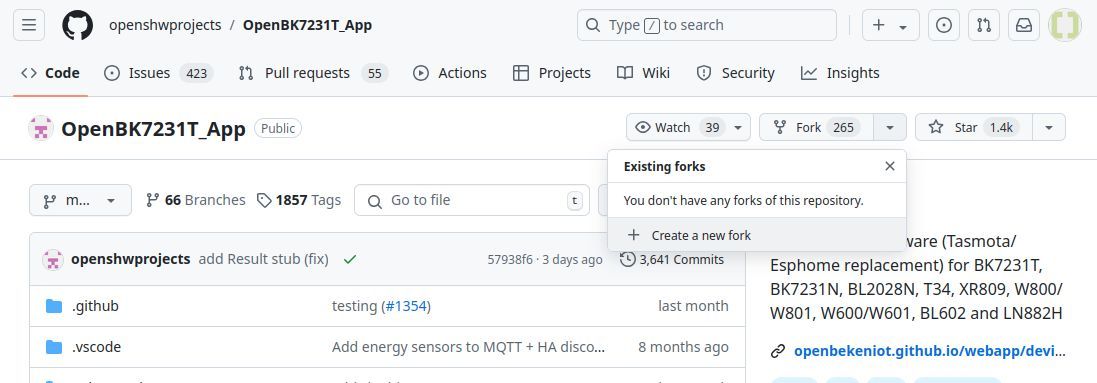
Task: Click commit message add Result stub (fix)
Action: point(264,259)
